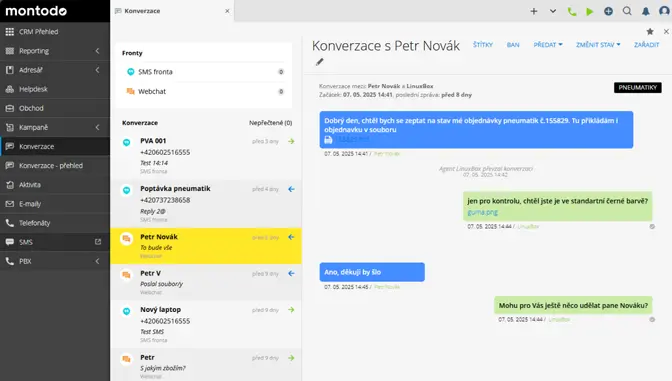Edit the conversation title with the pencil icon
Viewport: 672px width, 381px height.
point(319,62)
